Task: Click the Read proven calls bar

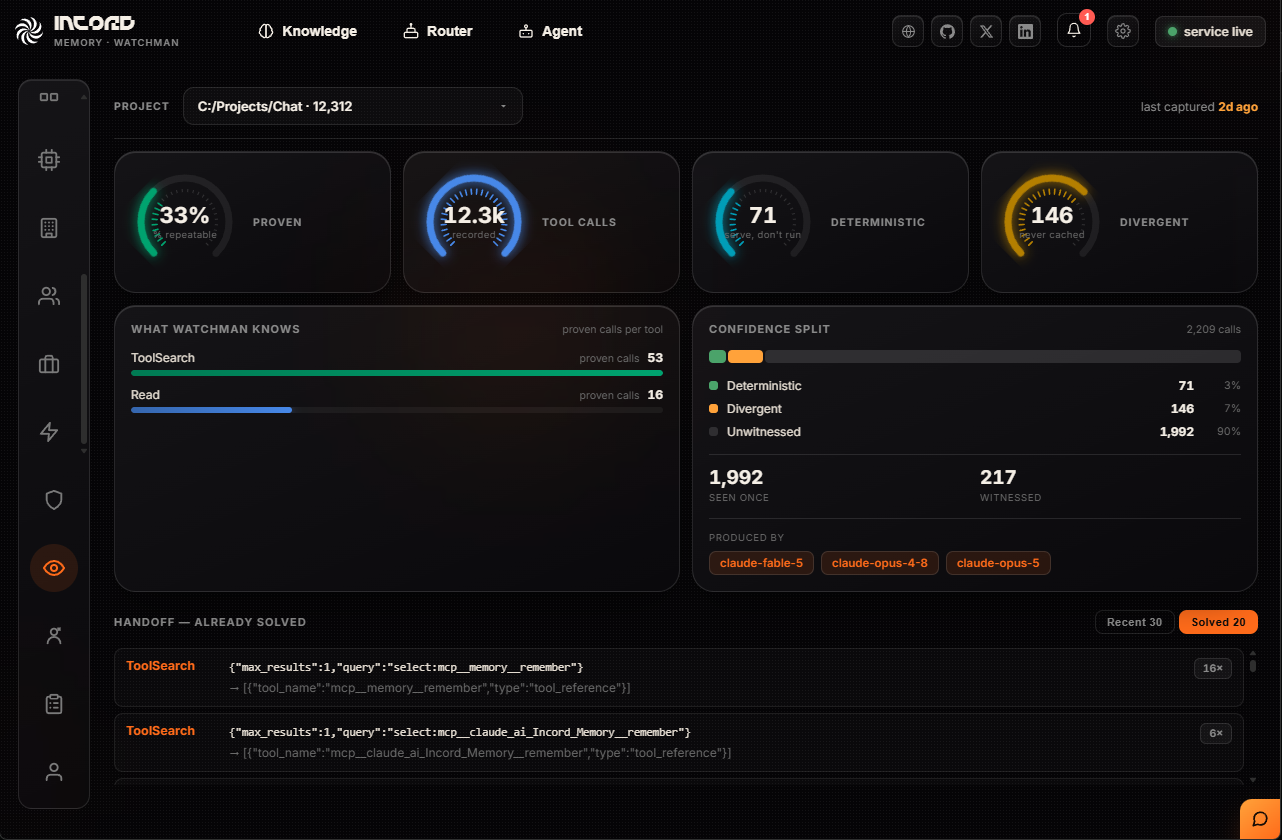Action: 397,410
